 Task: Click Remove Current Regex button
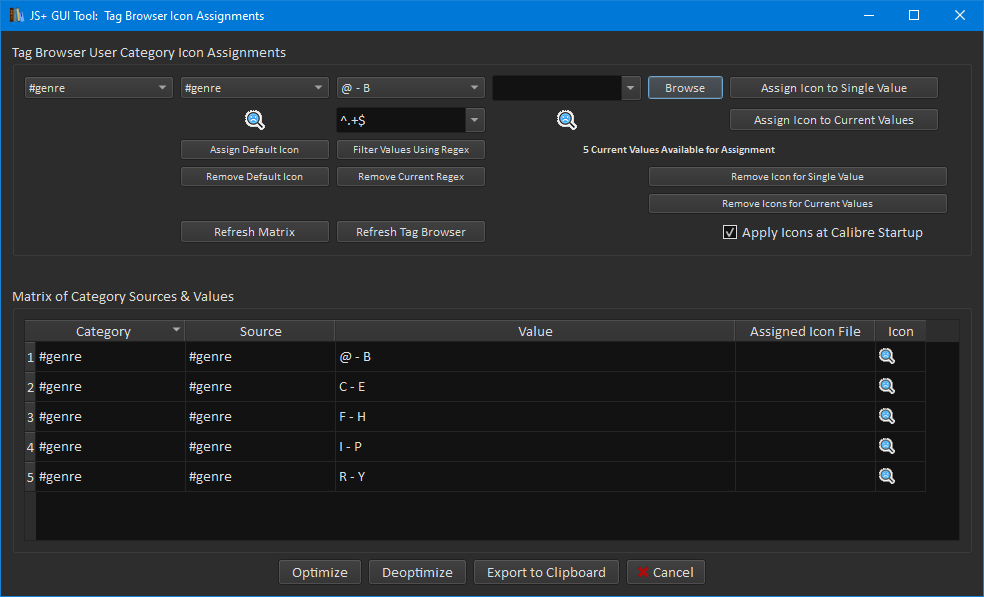point(410,176)
